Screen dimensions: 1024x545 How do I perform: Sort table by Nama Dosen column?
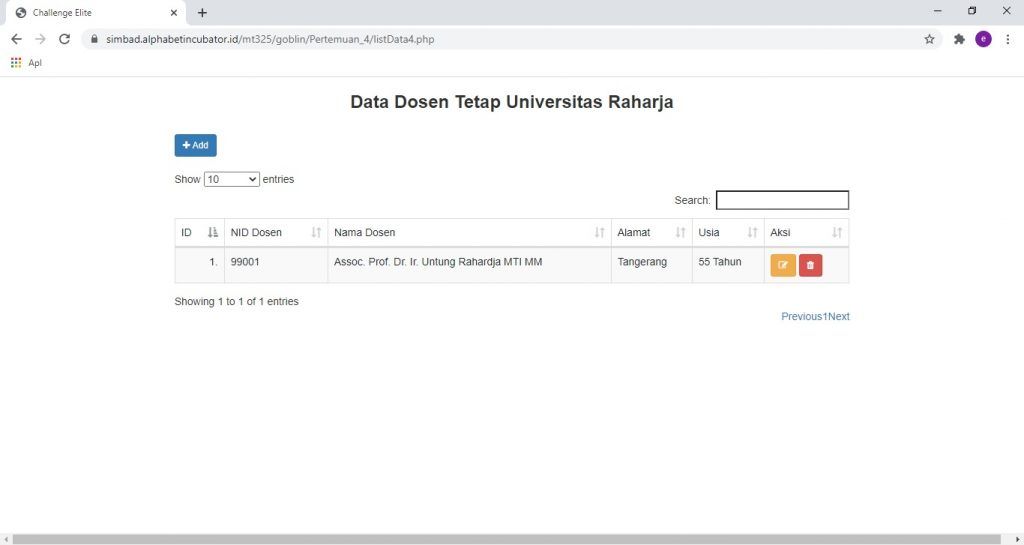[468, 232]
